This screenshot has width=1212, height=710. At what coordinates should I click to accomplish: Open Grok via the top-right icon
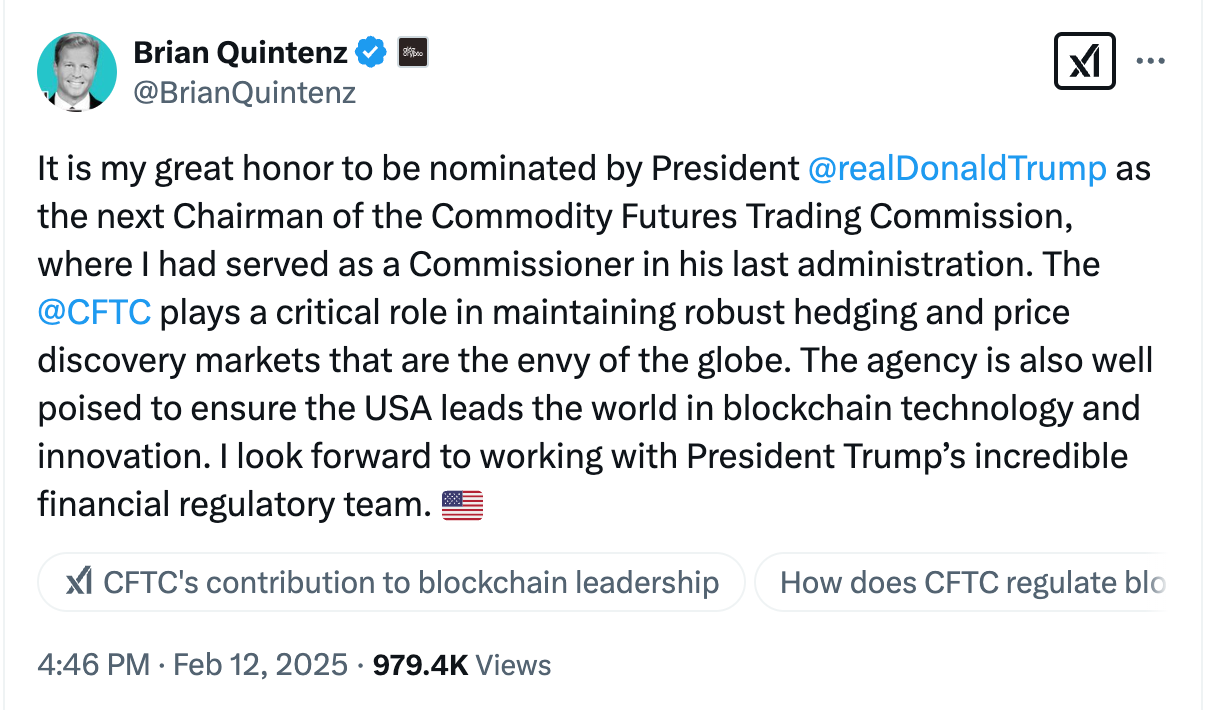tap(1085, 62)
